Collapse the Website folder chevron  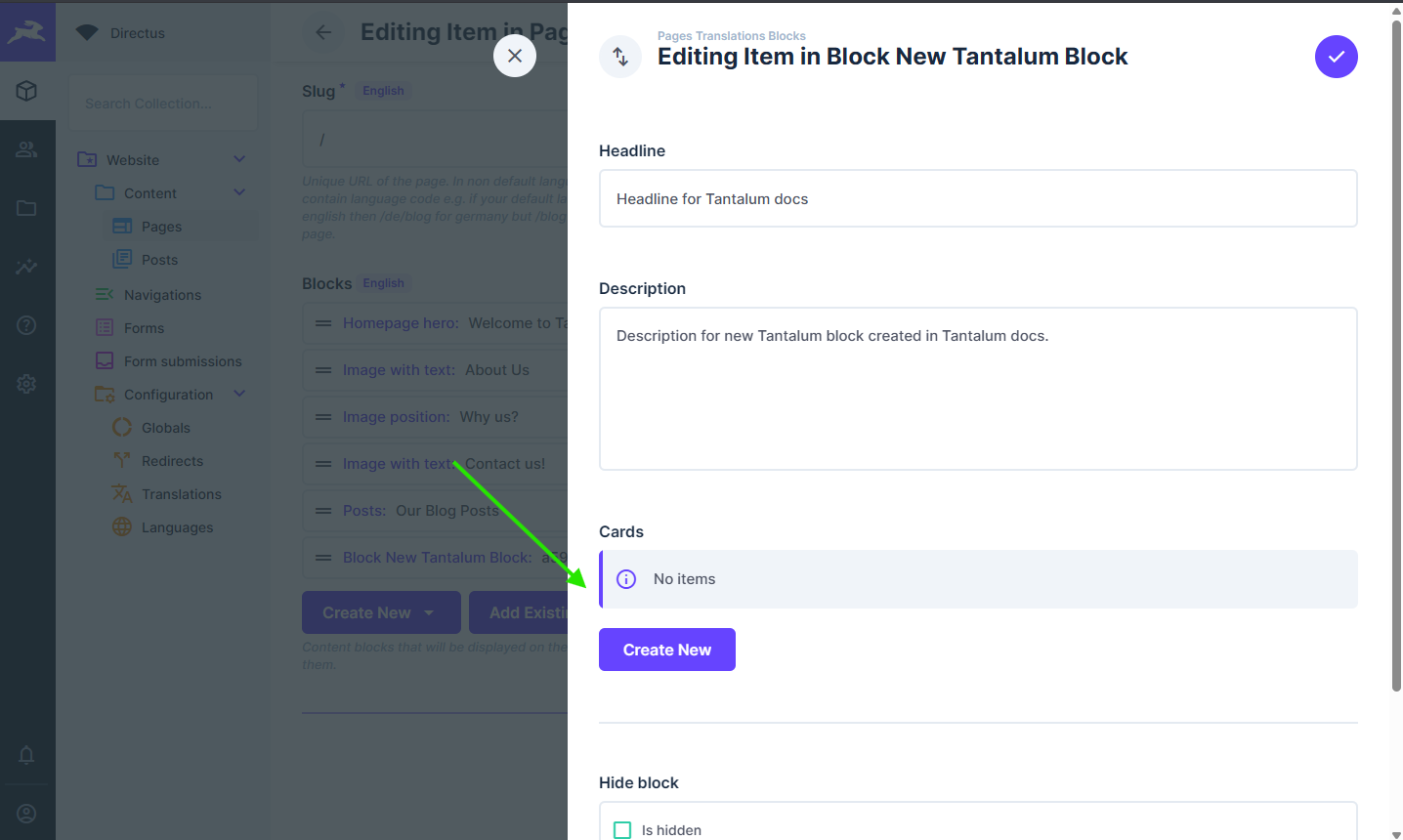[x=239, y=159]
